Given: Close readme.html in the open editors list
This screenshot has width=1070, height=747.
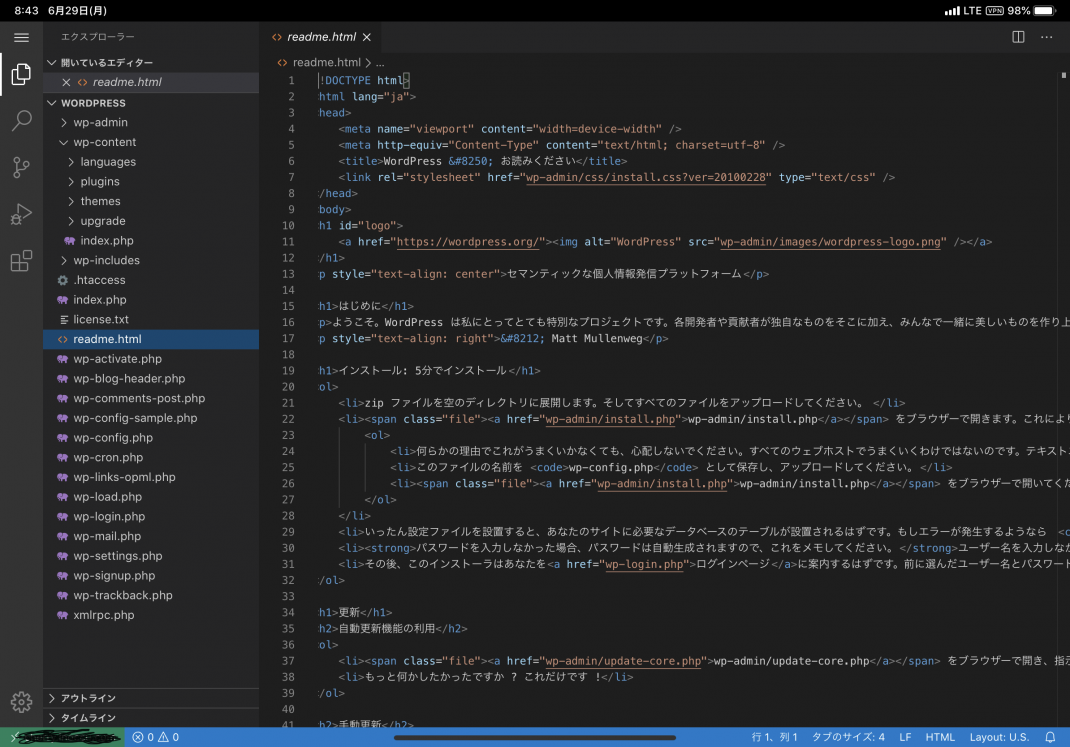Looking at the screenshot, I should click(66, 82).
